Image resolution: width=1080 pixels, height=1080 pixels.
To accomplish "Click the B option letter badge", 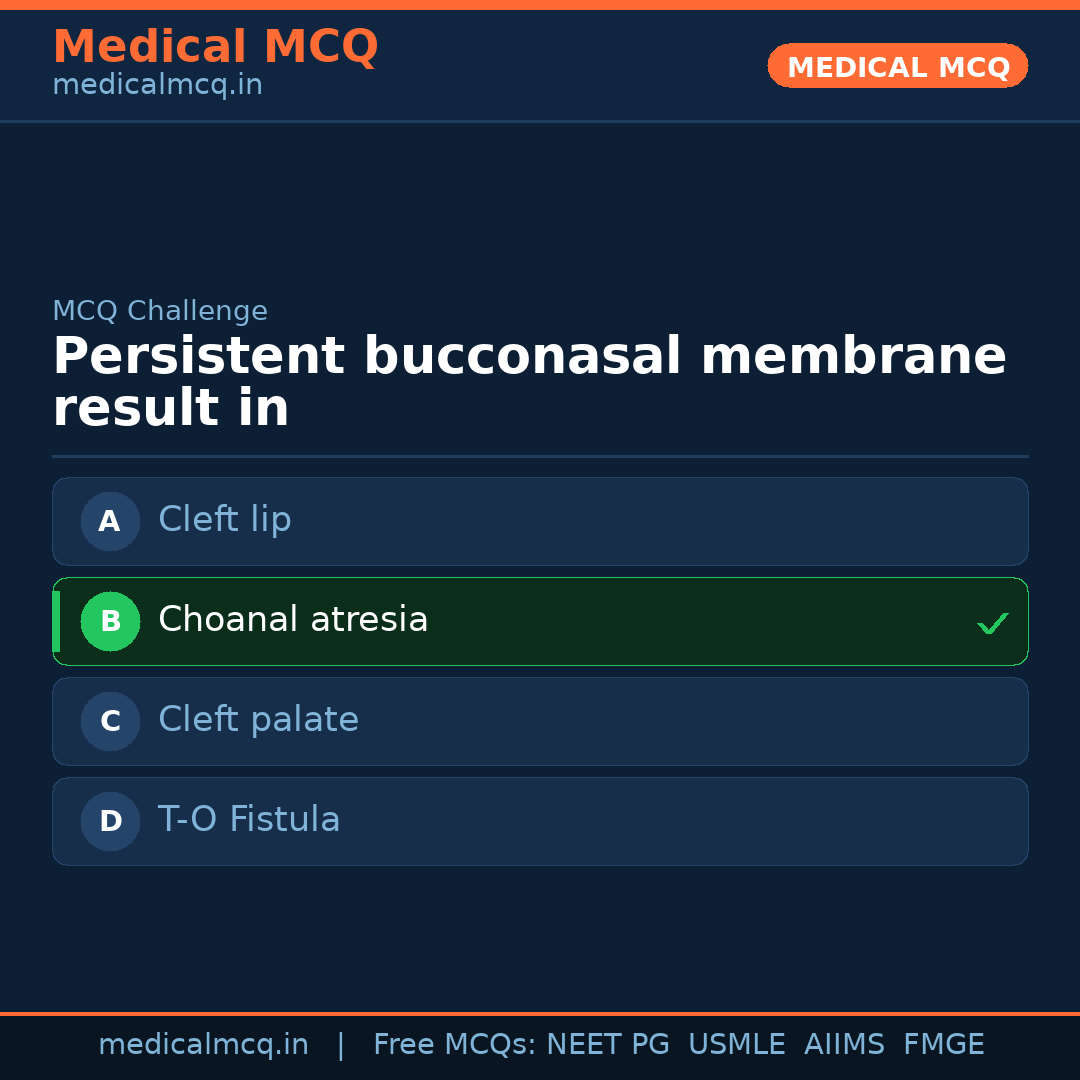I will tap(110, 621).
